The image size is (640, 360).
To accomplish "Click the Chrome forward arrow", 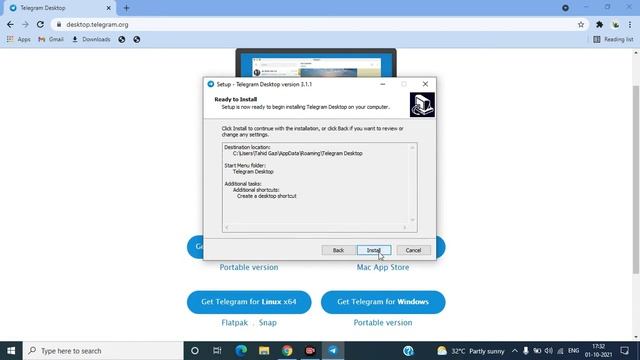I will (25, 24).
